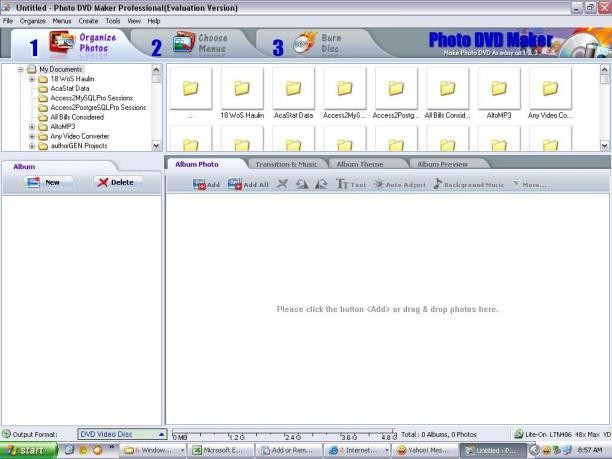Click the Lite-On drive icon in status bar
Viewport: 612px width, 459px height.
click(x=518, y=434)
